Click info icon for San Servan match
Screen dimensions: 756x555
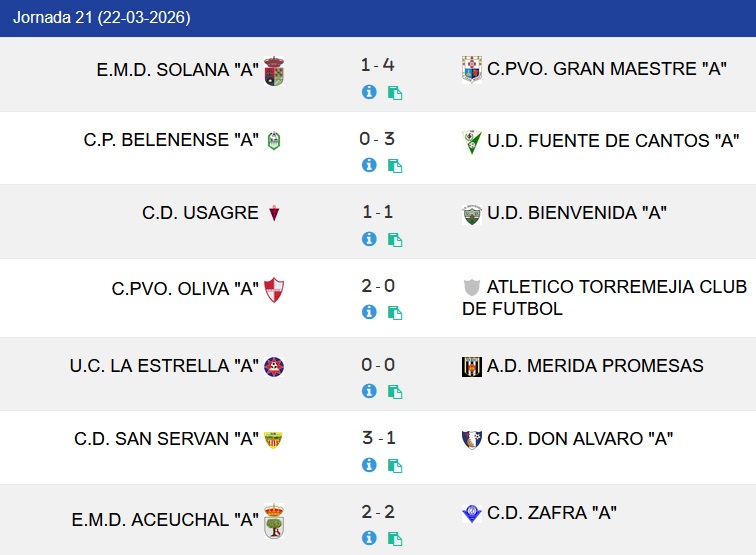pyautogui.click(x=369, y=465)
